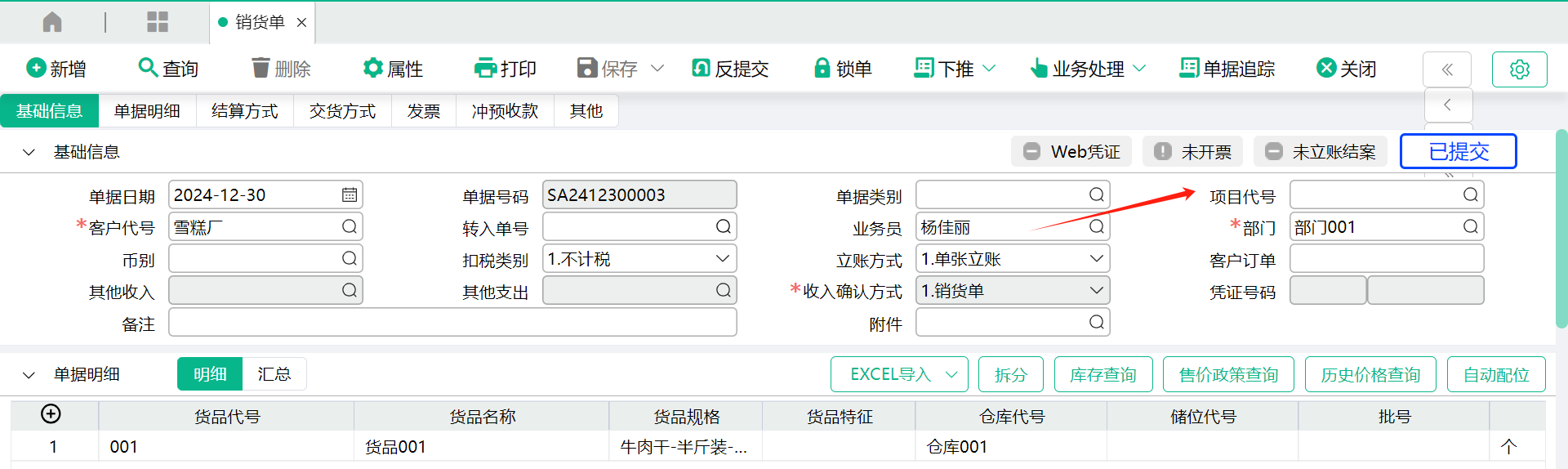
Task: Click the 备注 input field
Action: click(x=452, y=323)
